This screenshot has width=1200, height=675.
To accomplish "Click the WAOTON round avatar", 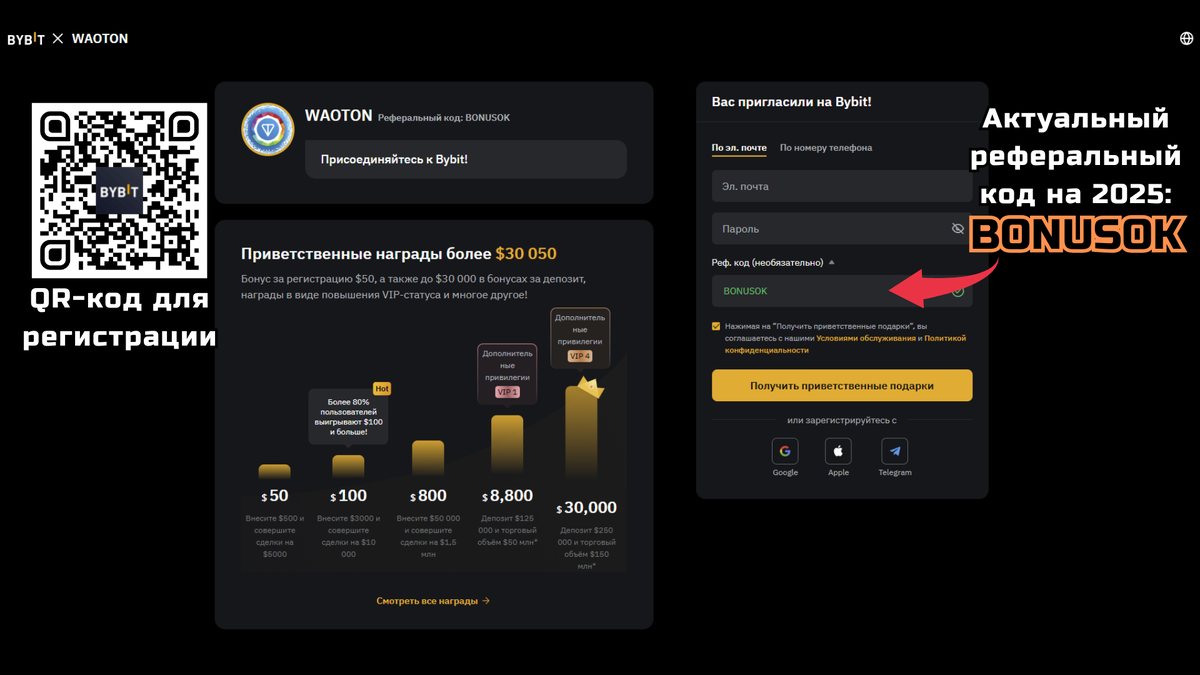I will coord(268,130).
